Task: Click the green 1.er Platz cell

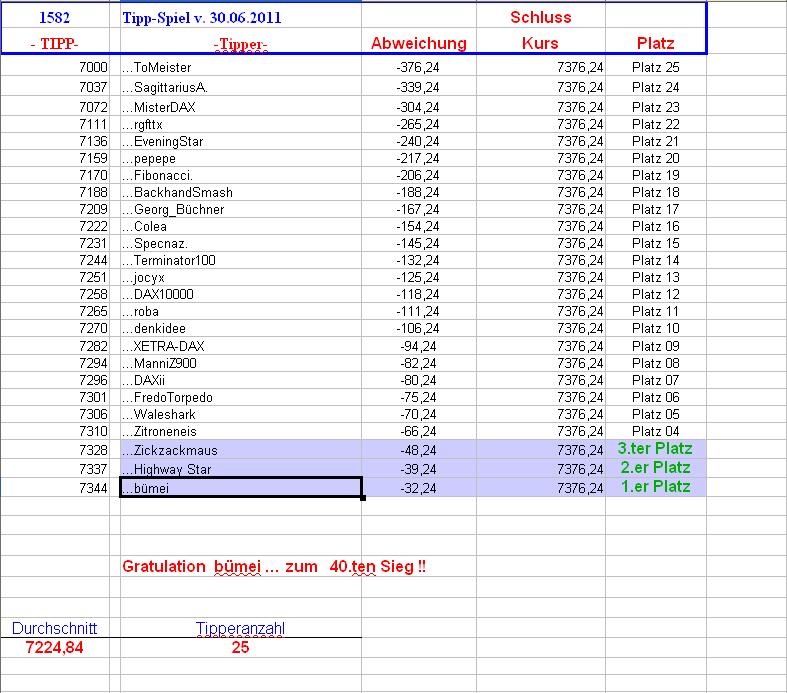Action: pyautogui.click(x=655, y=487)
